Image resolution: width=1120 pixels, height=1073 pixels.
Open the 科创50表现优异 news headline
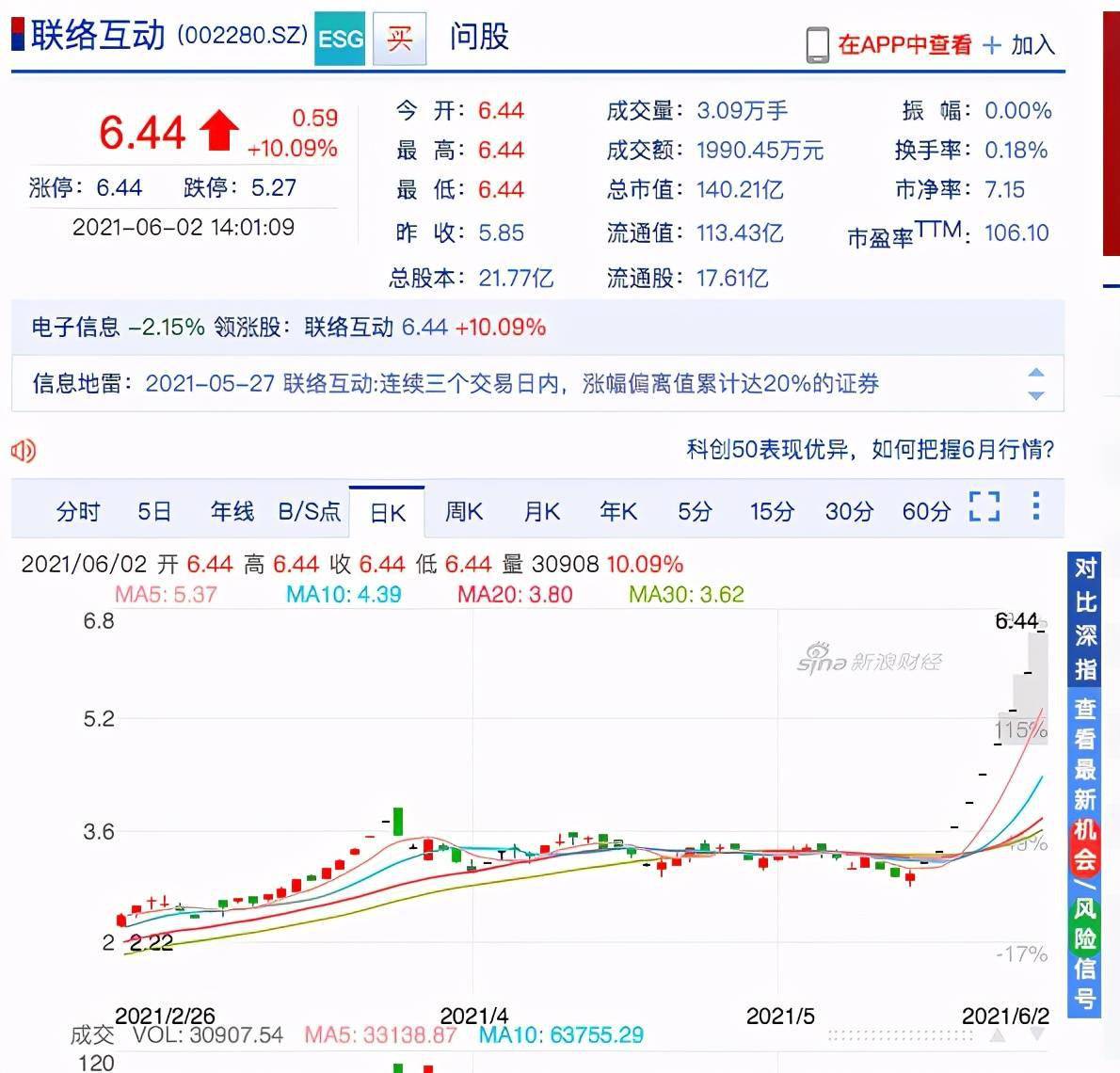pyautogui.click(x=870, y=449)
